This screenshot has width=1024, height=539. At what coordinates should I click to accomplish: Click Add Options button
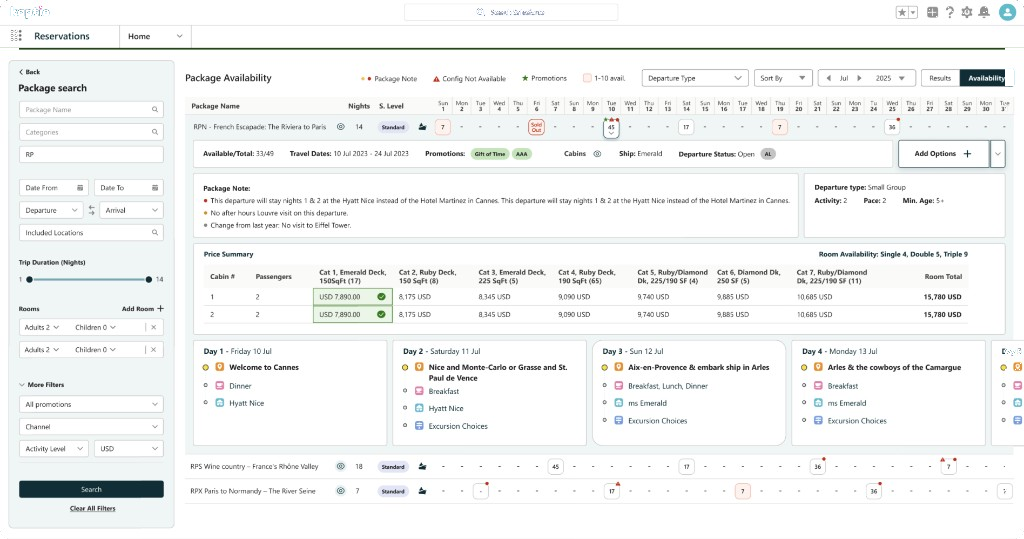click(944, 154)
